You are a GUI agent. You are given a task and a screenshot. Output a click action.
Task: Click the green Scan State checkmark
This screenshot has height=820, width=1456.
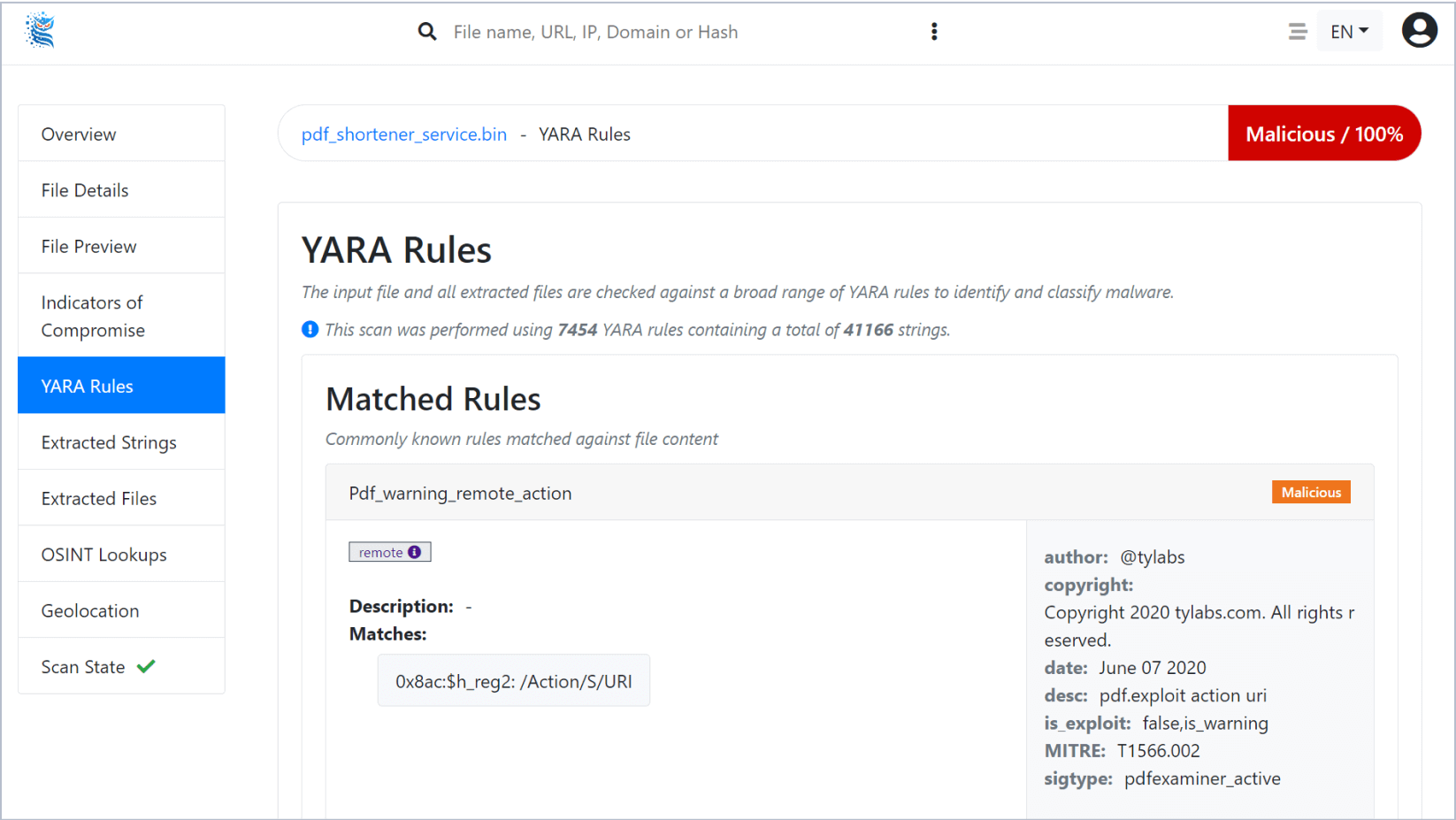point(146,666)
